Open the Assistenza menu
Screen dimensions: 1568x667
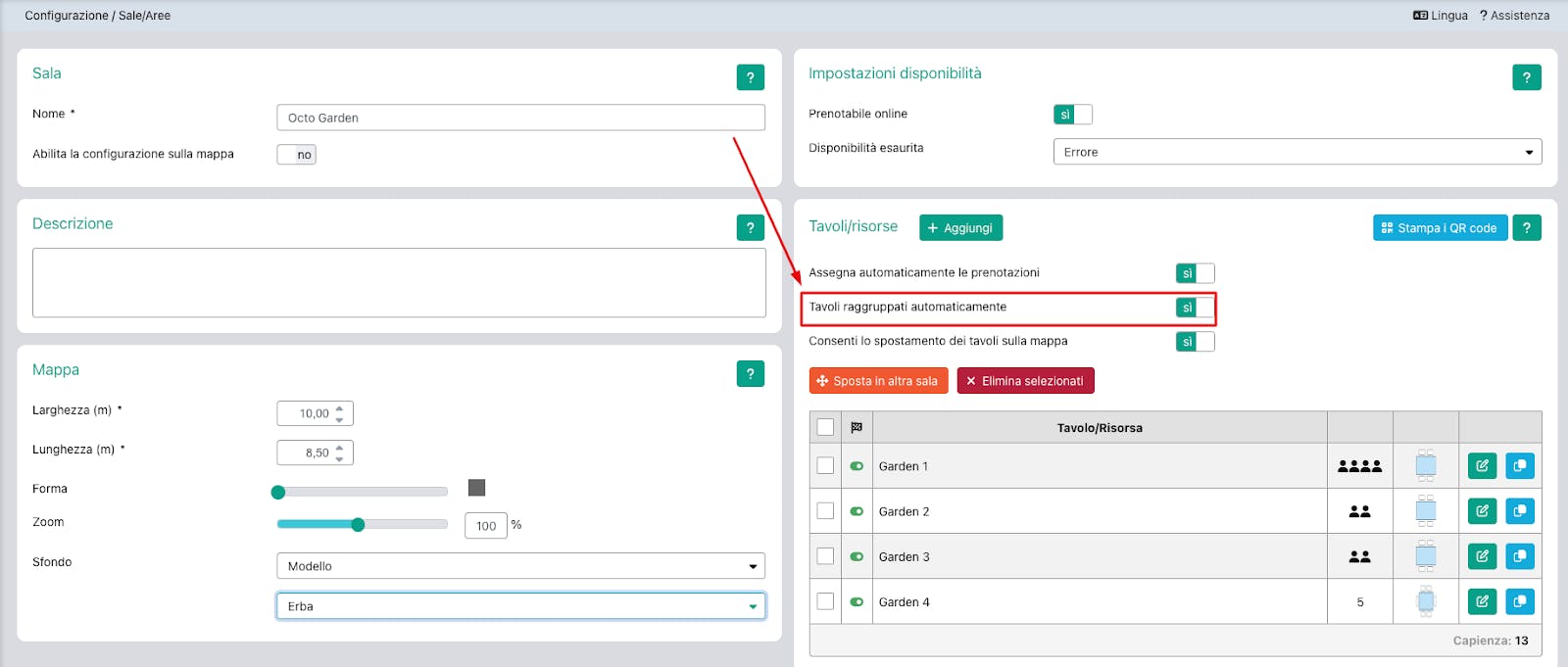pos(1514,16)
